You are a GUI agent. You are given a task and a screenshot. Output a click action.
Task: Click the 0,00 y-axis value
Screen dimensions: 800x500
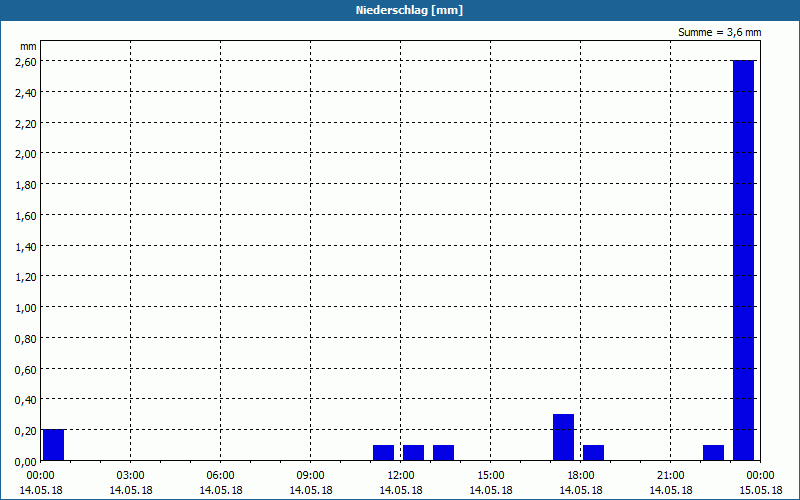28,461
